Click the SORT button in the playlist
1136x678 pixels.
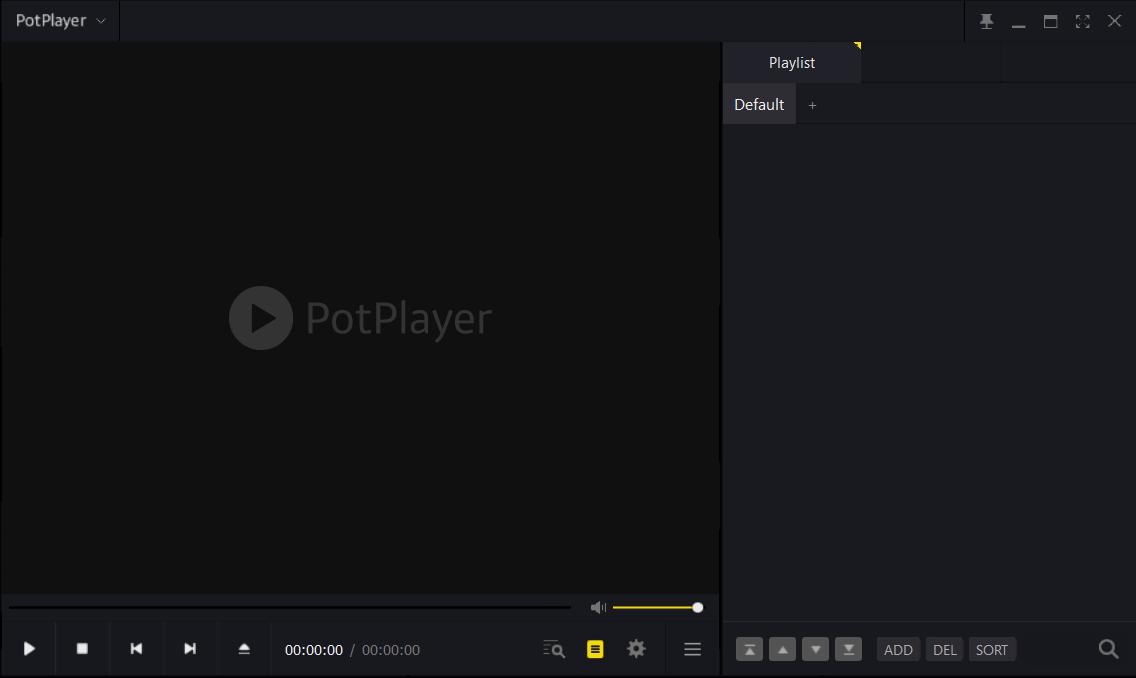992,650
